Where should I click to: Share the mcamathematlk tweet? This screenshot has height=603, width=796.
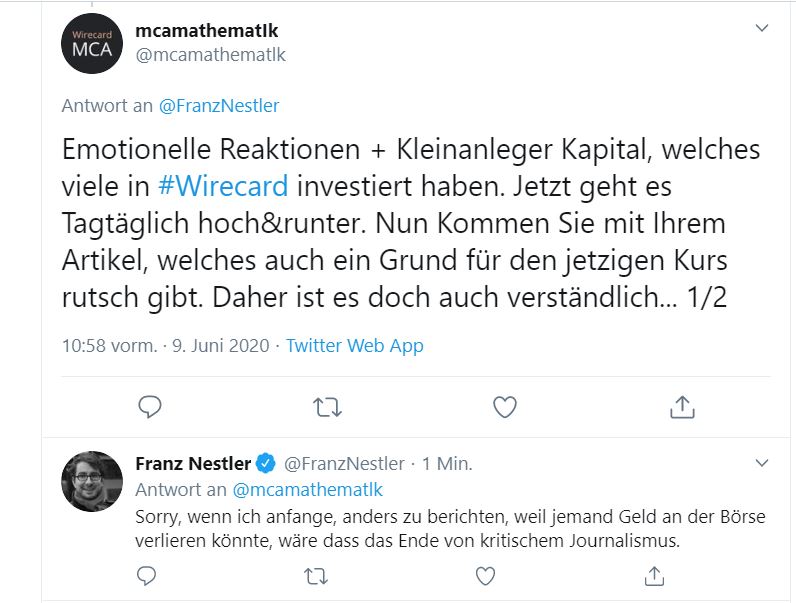click(681, 406)
